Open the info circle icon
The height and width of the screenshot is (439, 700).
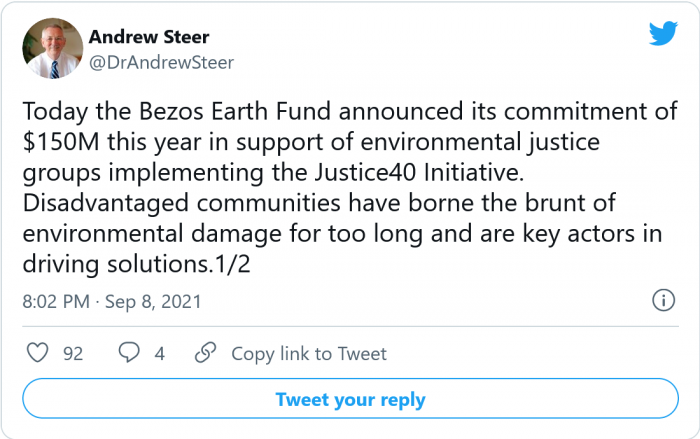tap(662, 299)
